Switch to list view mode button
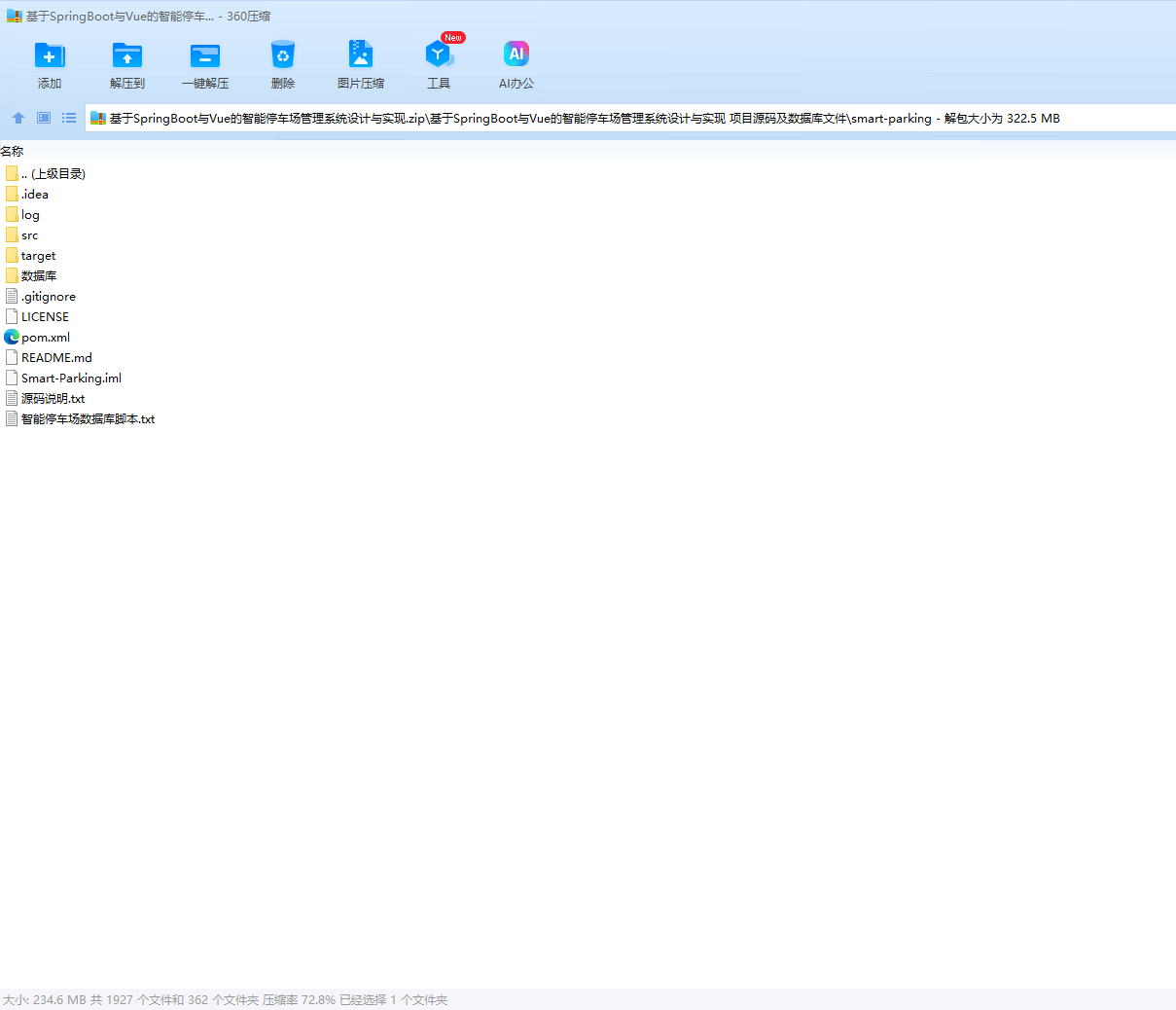Screen dimensions: 1176x1010 point(69,118)
